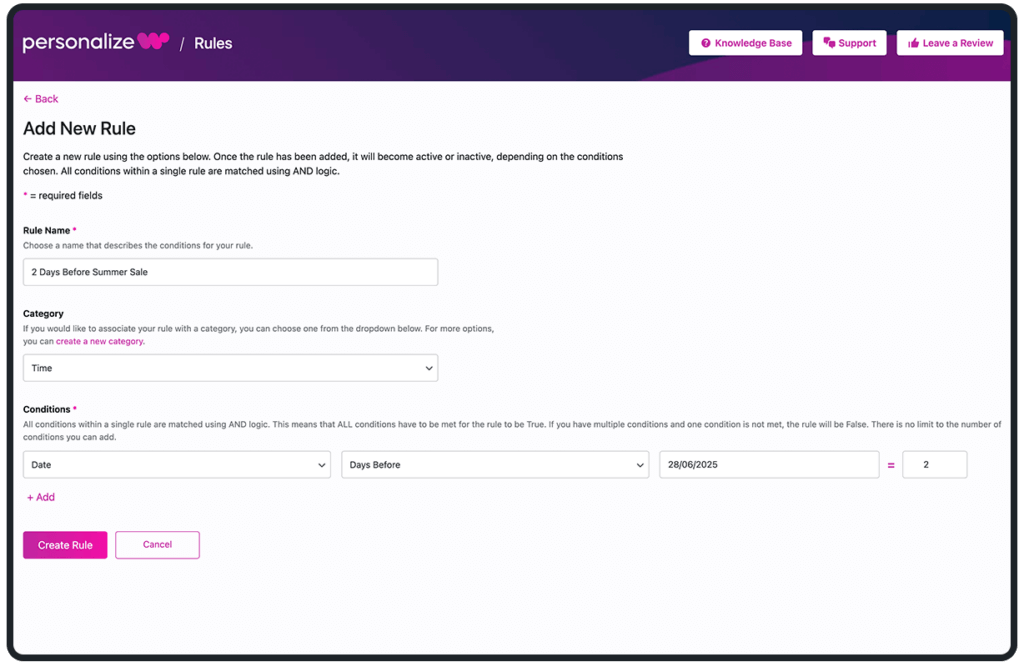Screen dimensions: 1024x667
Task: Focus the Rule Name input field
Action: (x=231, y=272)
